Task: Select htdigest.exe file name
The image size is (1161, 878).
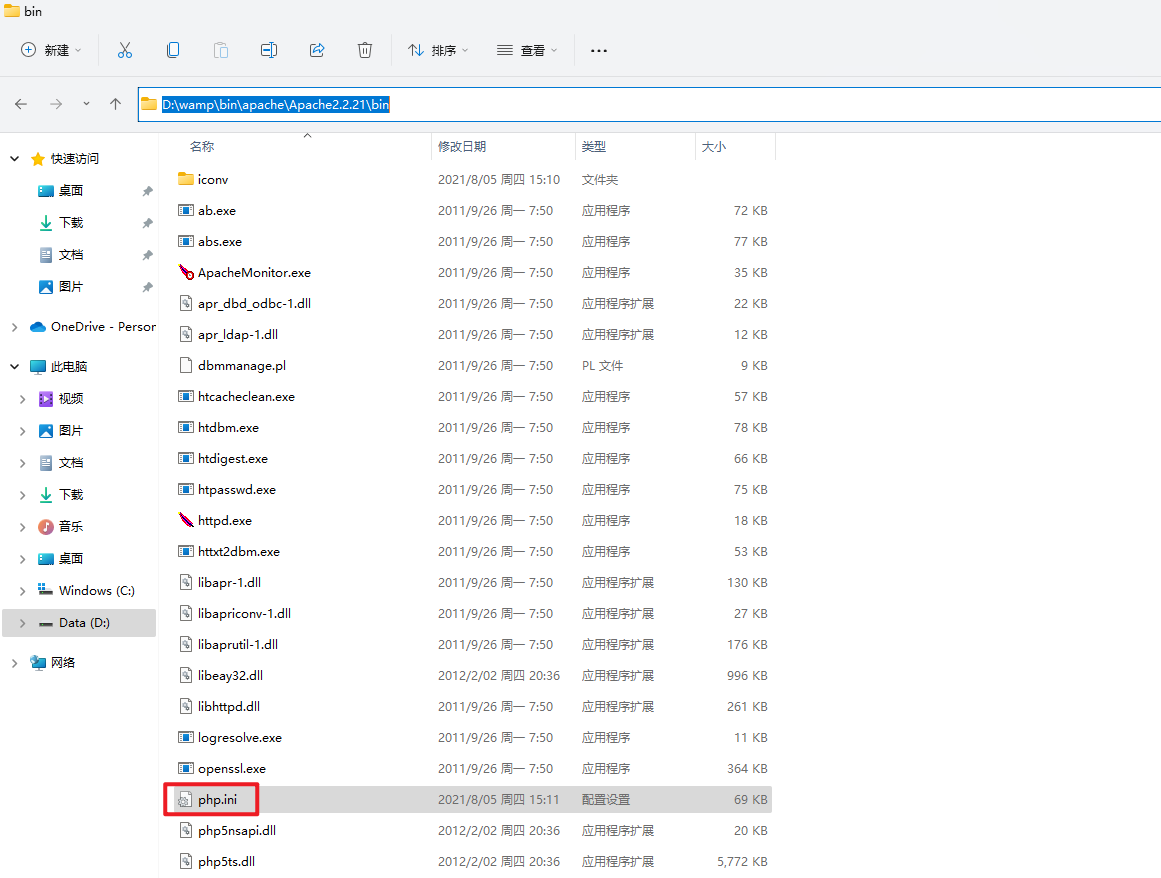Action: tap(232, 459)
